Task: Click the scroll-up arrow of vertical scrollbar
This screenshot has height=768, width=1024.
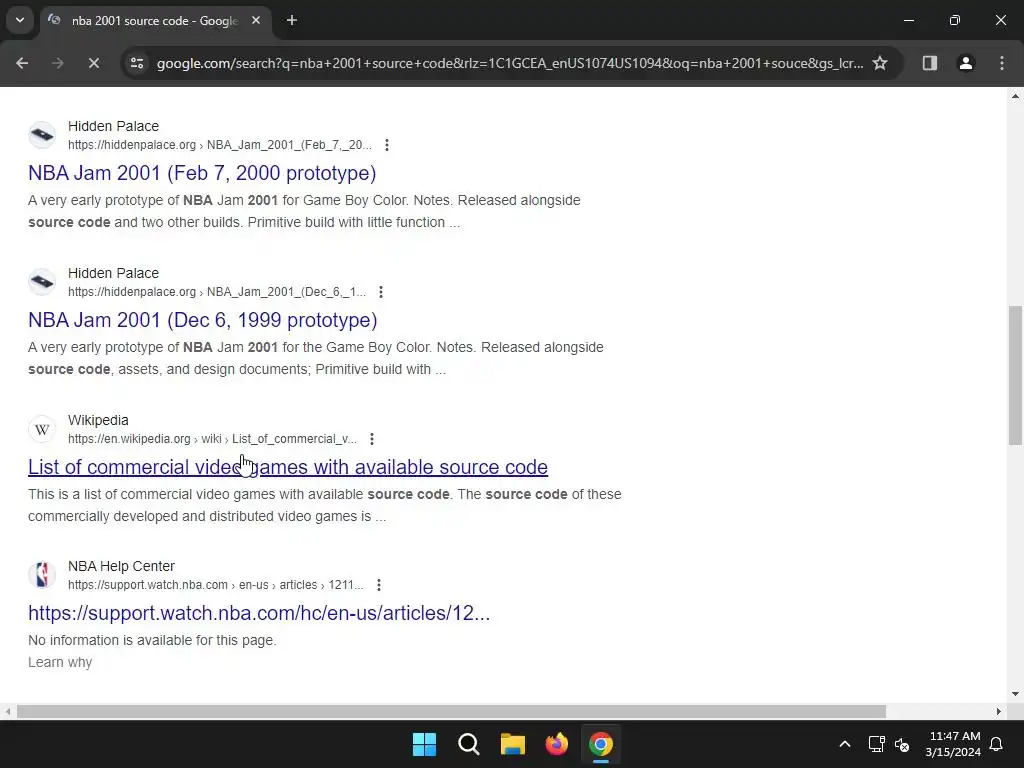Action: tap(1015, 96)
